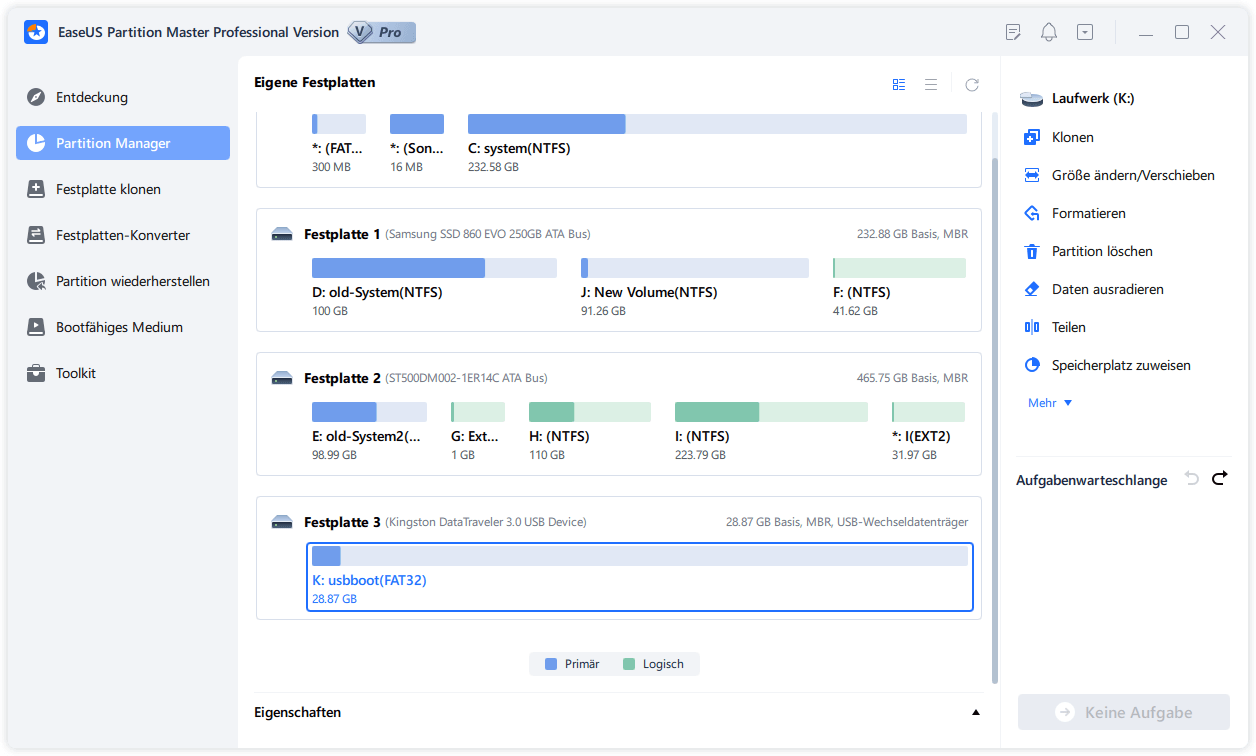
Task: Click the Laufwerk (K:) drive icon
Action: (1032, 99)
